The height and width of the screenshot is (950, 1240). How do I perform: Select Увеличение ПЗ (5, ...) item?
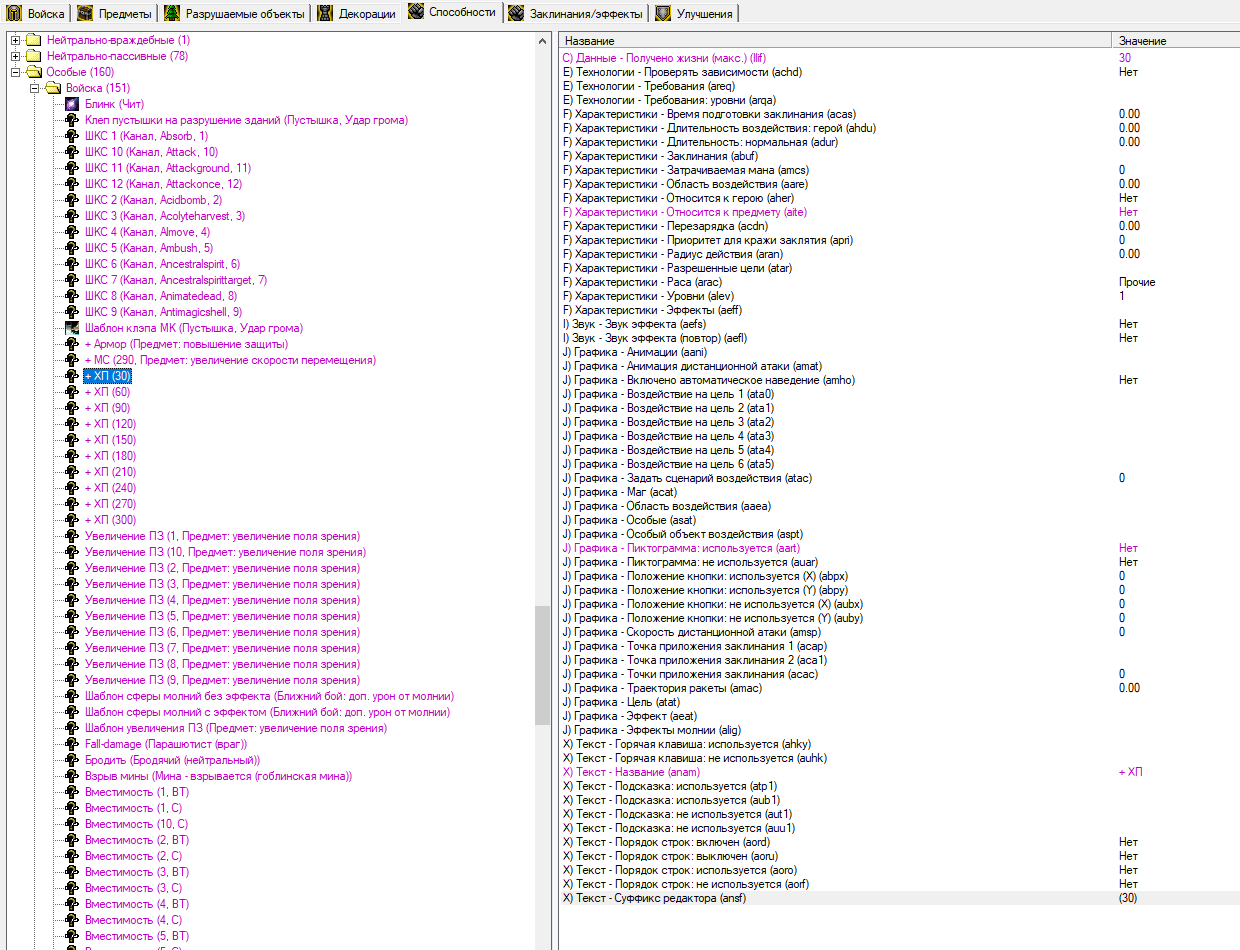pos(222,616)
